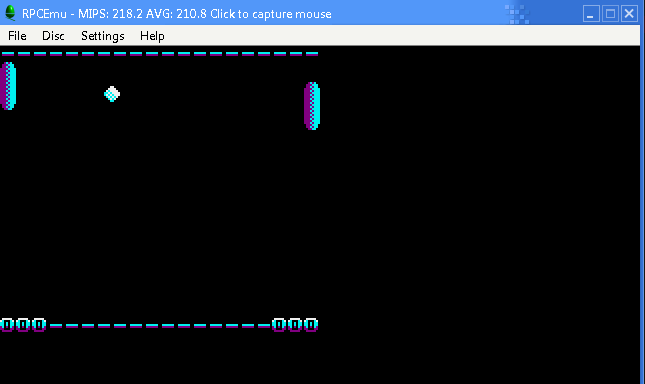
Task: Close the RPCEmu window
Action: point(629,14)
